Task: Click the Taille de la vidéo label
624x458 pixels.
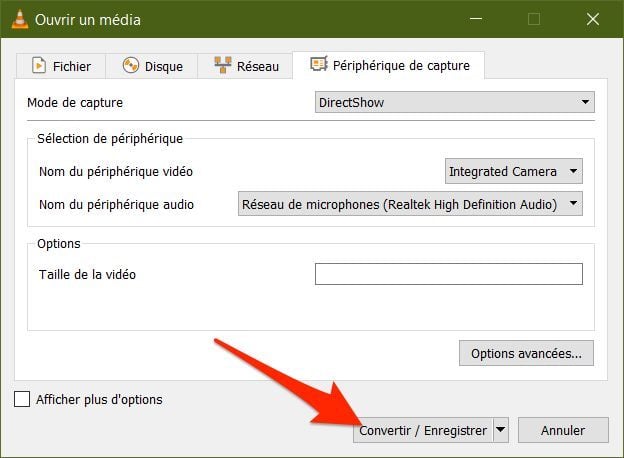Action: click(87, 275)
